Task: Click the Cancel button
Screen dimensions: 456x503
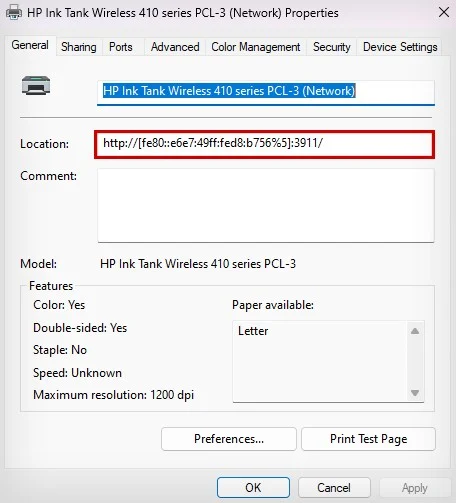Action: tap(334, 488)
